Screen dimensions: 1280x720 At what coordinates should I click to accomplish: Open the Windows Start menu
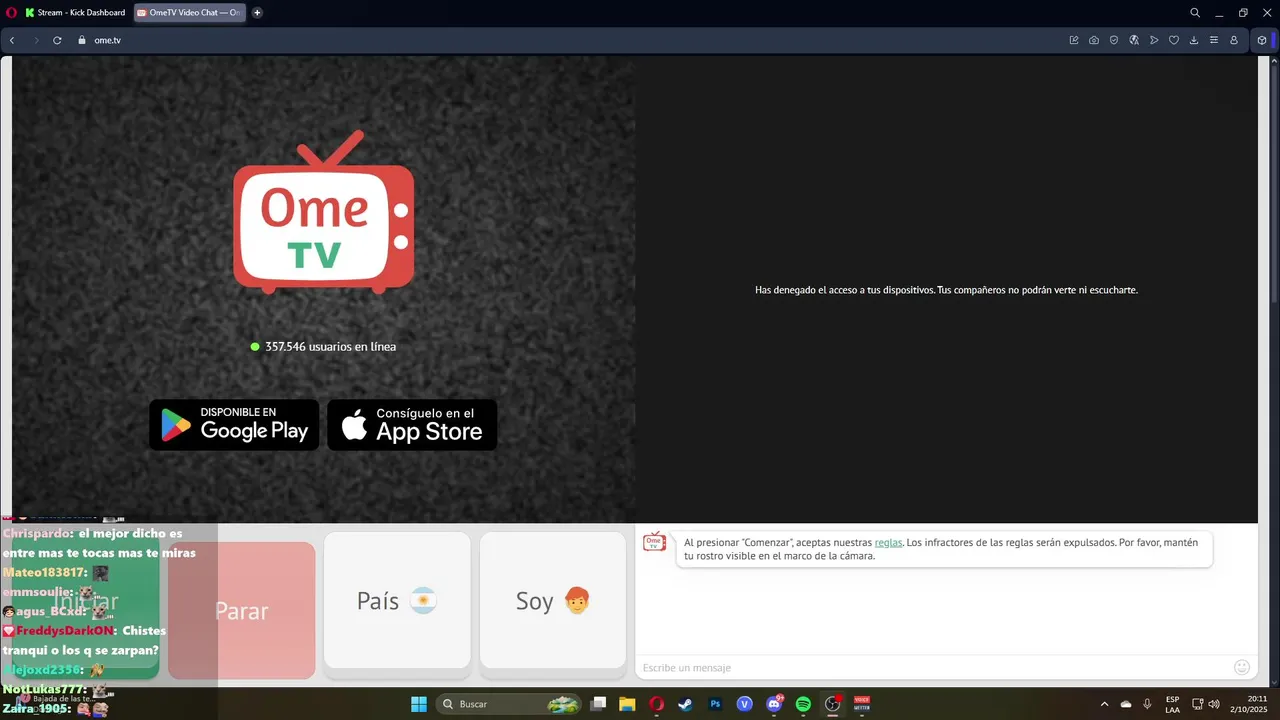[419, 704]
